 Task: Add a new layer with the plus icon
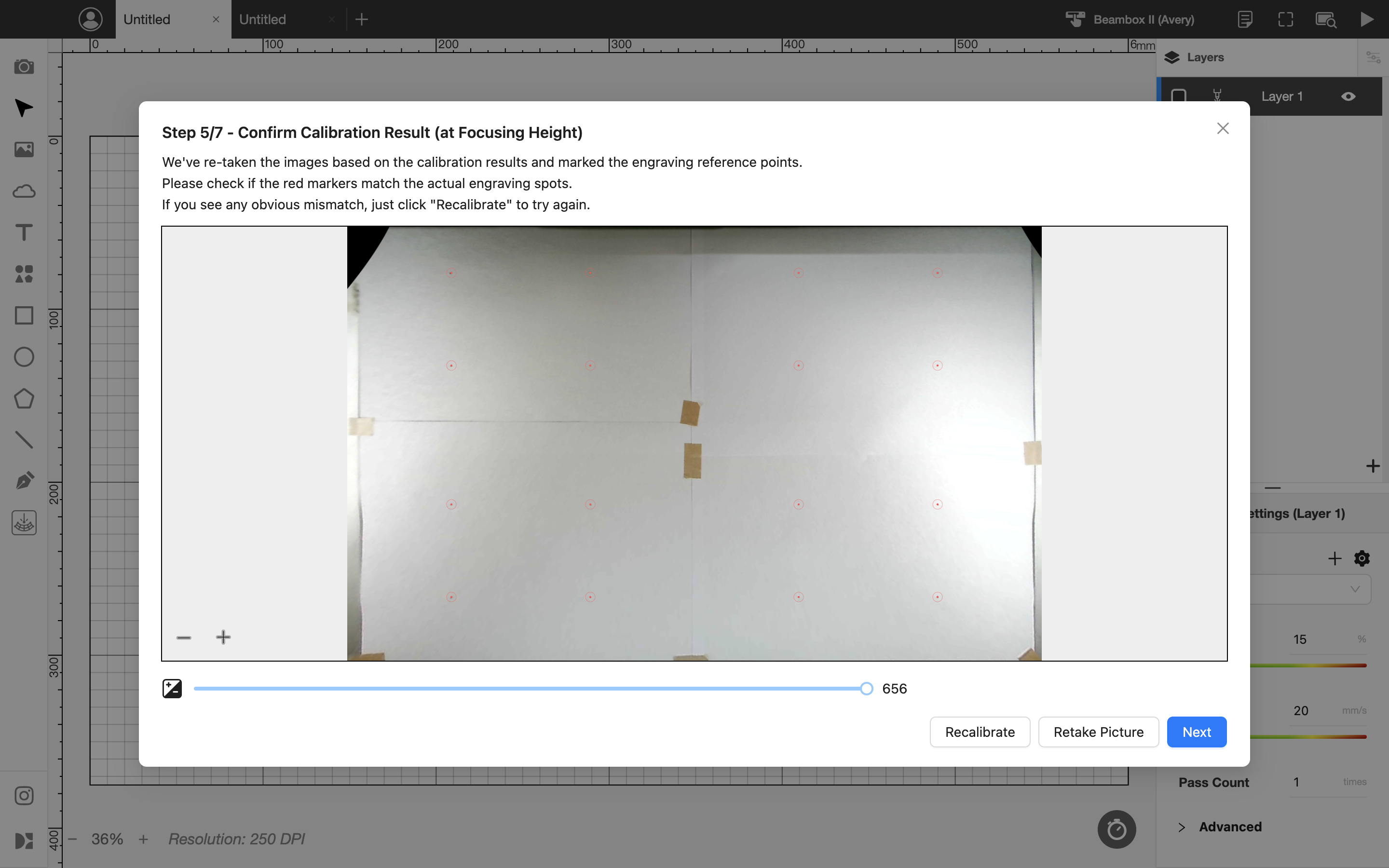click(1372, 465)
